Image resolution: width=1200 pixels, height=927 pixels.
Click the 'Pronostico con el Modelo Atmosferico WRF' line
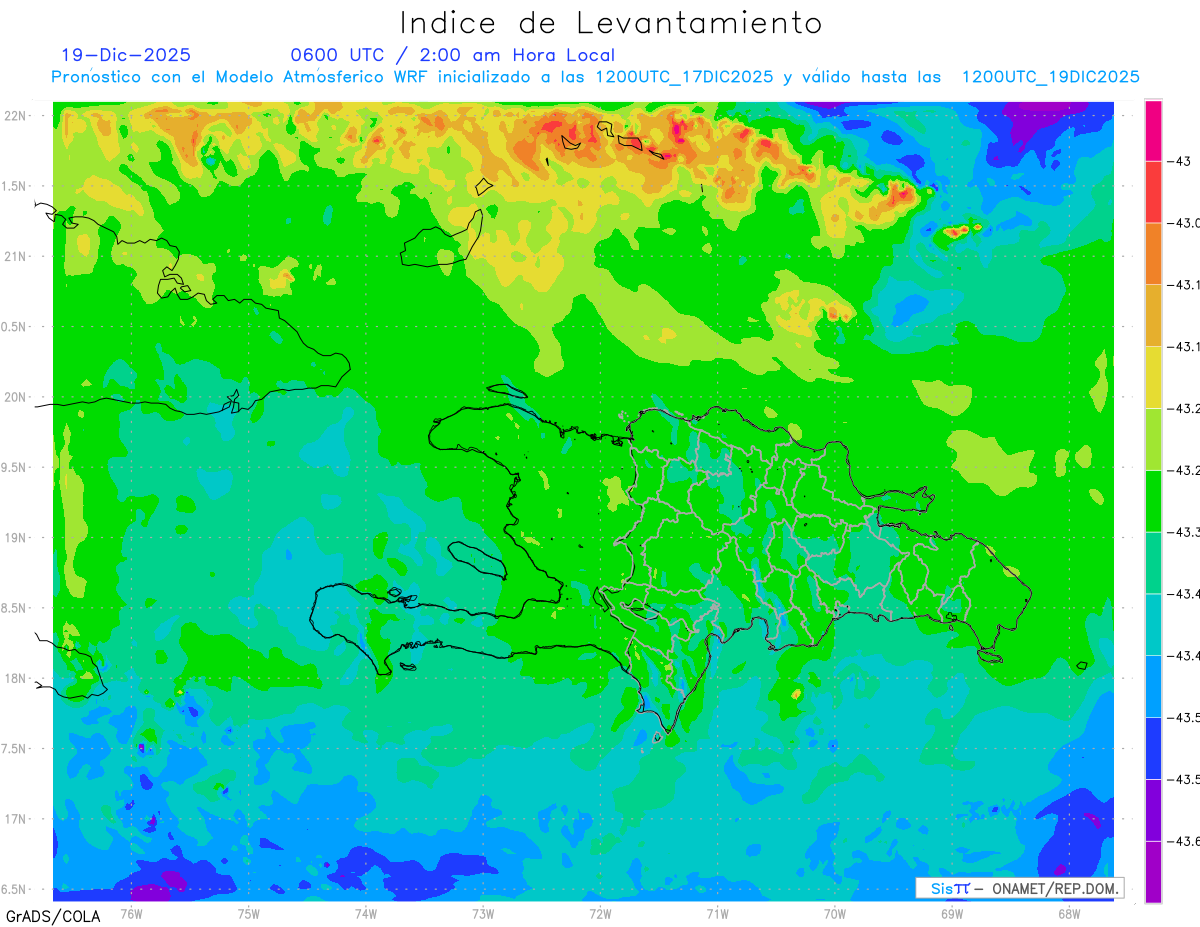[x=595, y=77]
